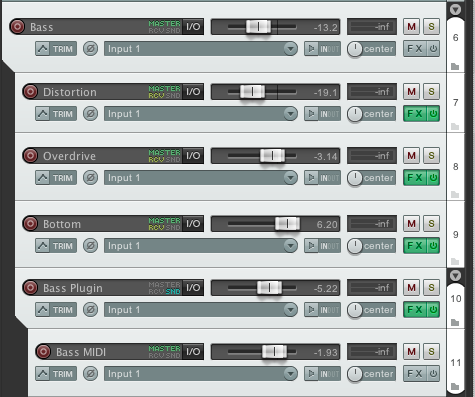Click the Bottom track volume fader

coord(287,224)
